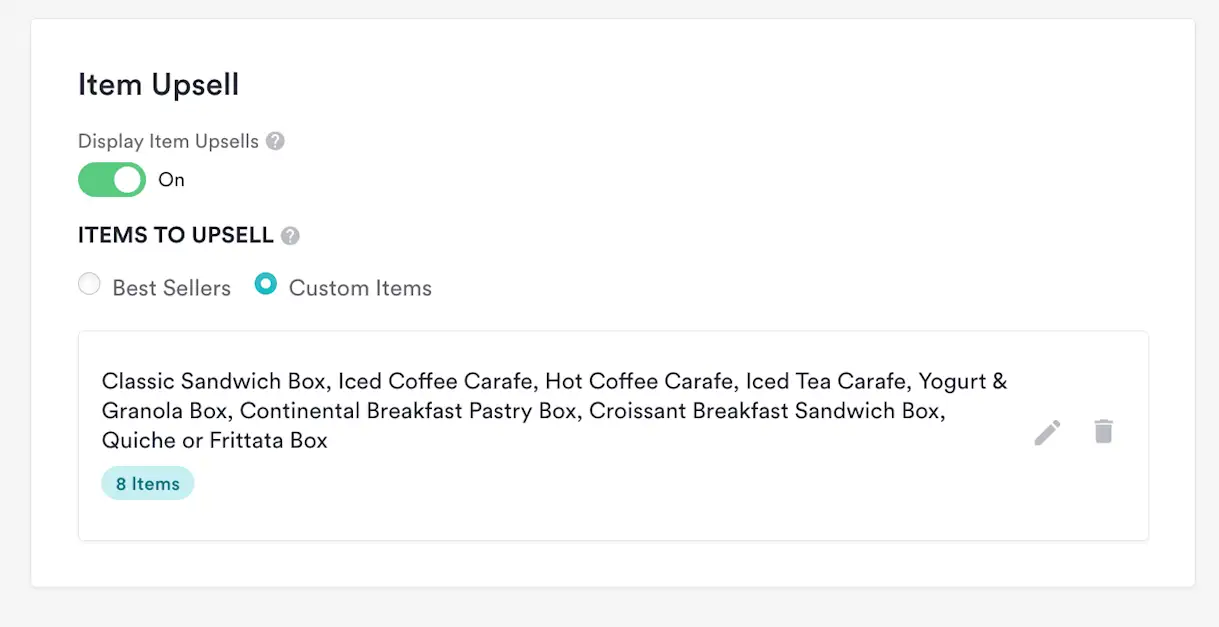Click the "Custom Items" label text
This screenshot has height=627, width=1219.
point(360,288)
